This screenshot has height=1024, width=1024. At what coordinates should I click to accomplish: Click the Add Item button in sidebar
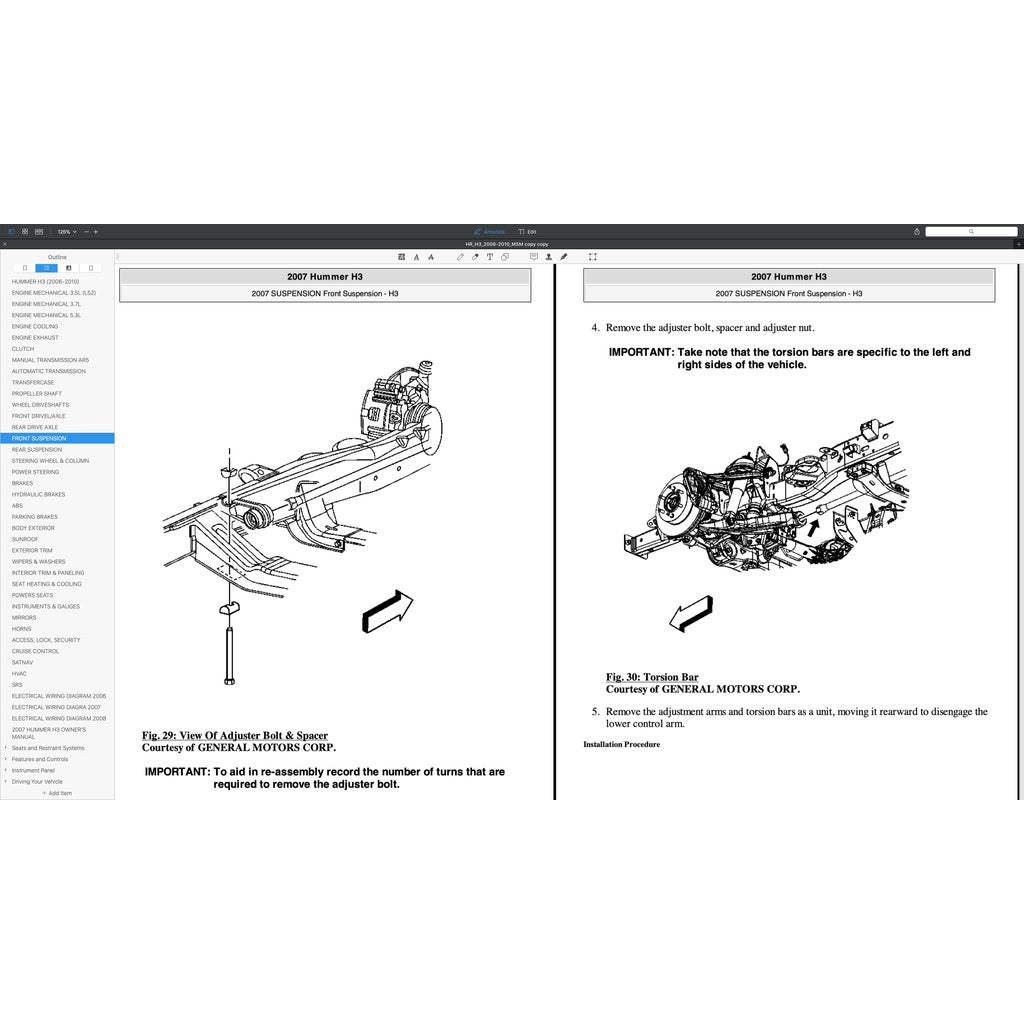tap(57, 793)
